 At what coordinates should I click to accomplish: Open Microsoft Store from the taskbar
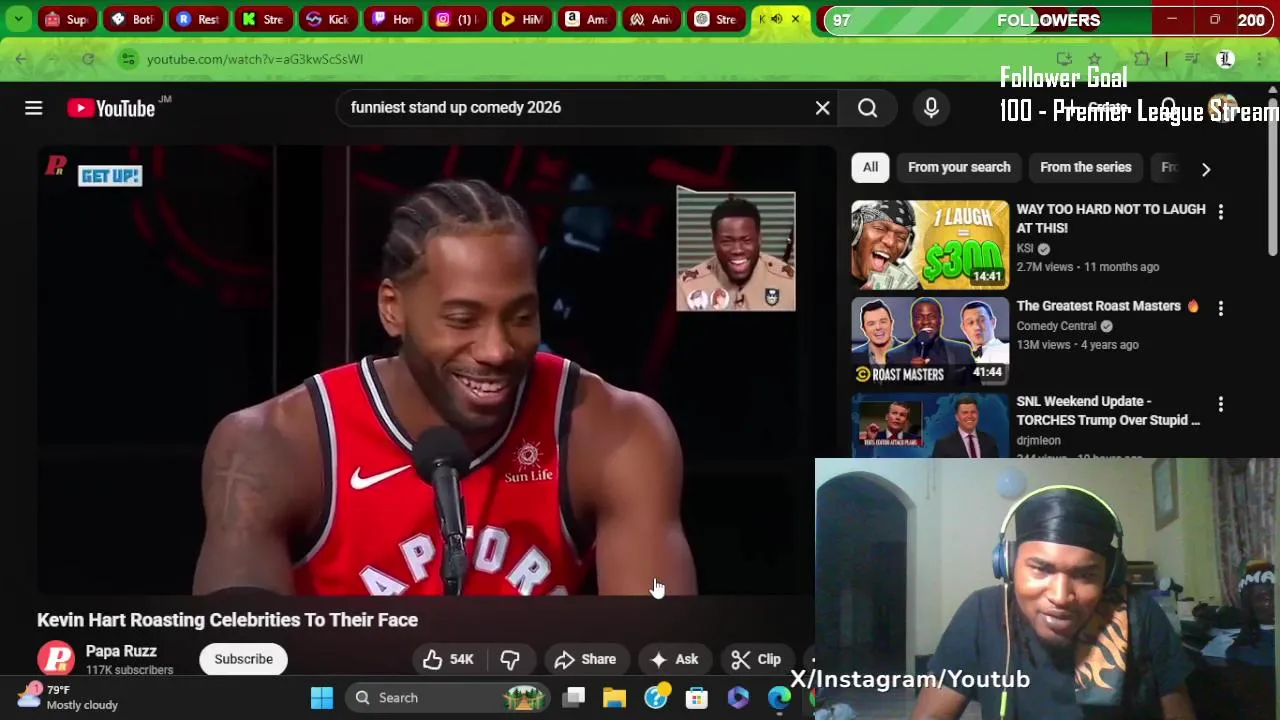696,698
